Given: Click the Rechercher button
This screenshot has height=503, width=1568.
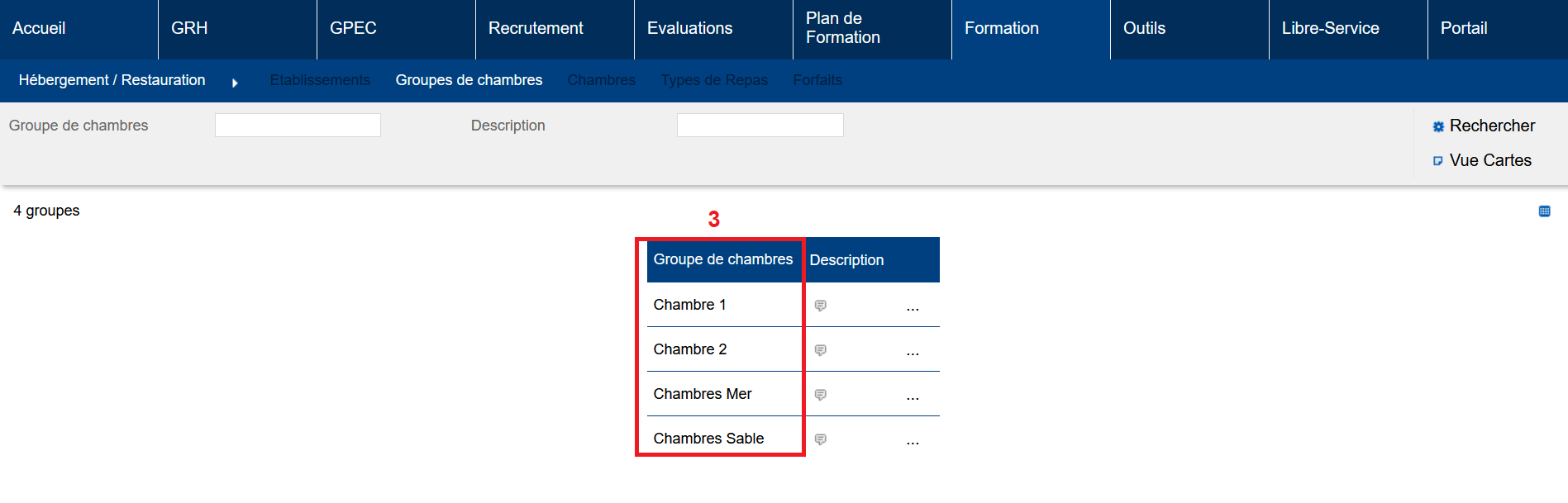Looking at the screenshot, I should click(x=1491, y=126).
